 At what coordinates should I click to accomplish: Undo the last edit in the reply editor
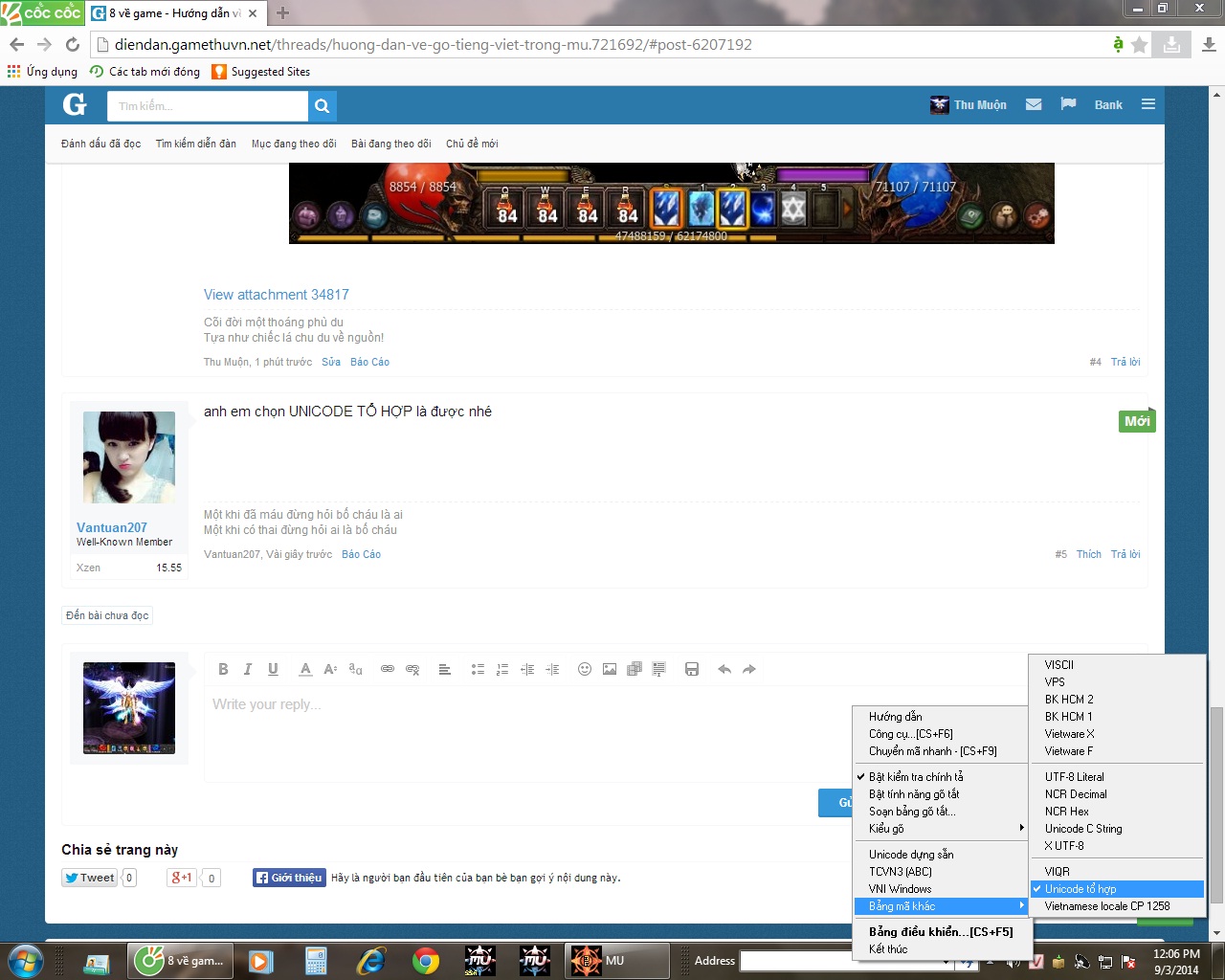724,669
